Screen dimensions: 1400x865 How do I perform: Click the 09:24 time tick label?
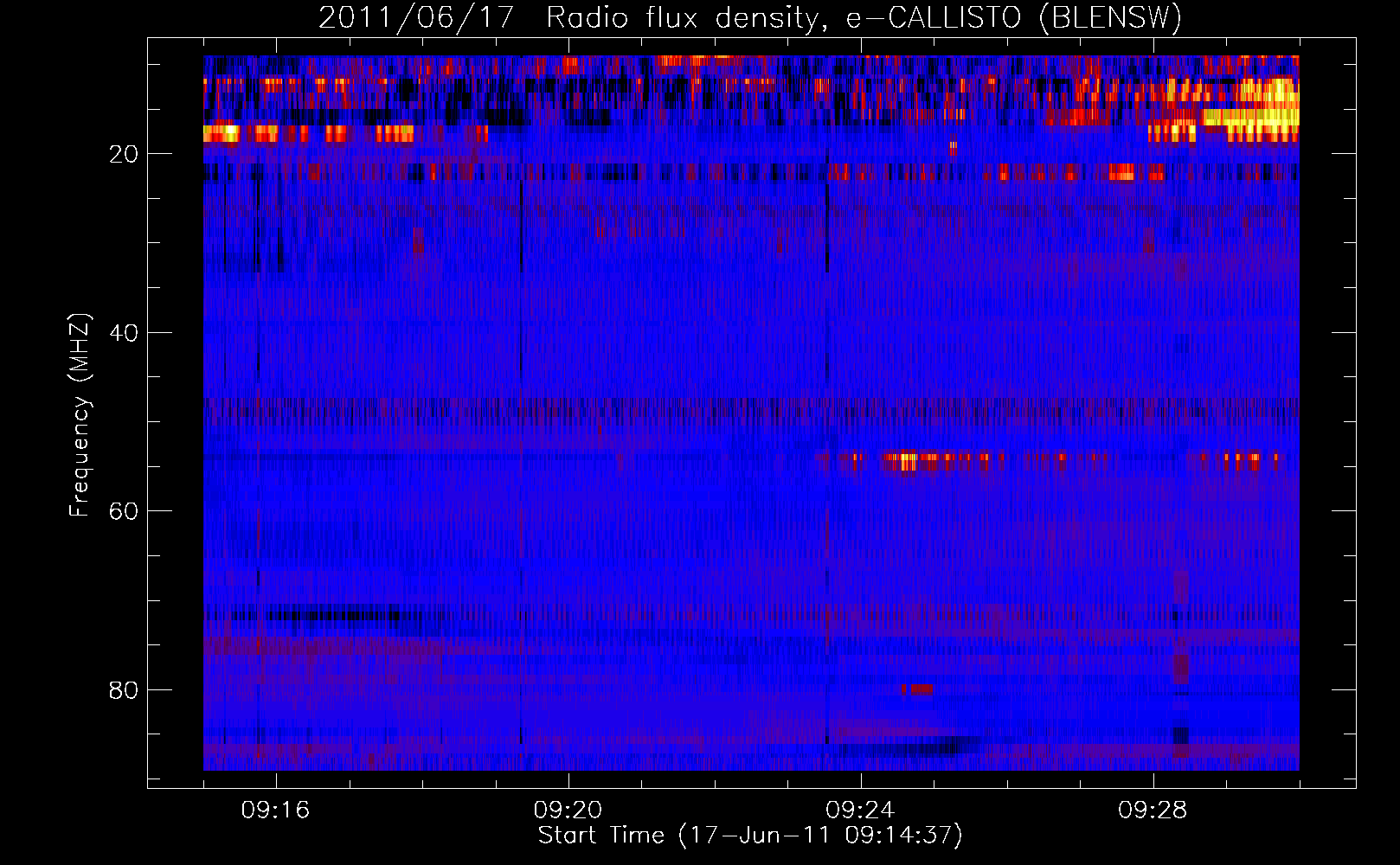[x=860, y=811]
